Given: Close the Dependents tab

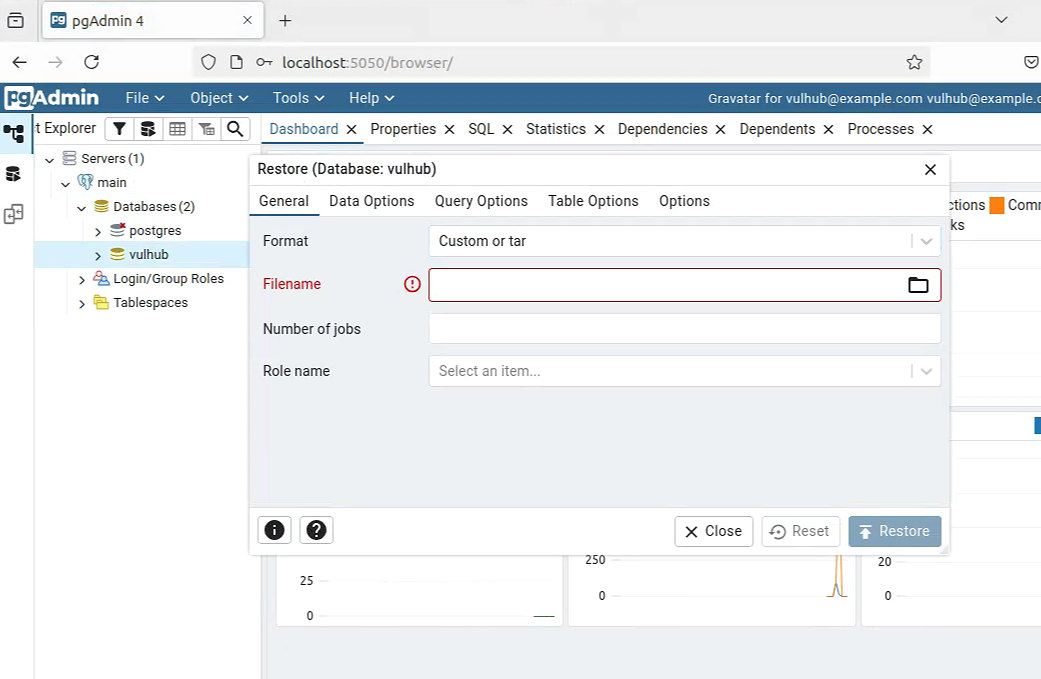Looking at the screenshot, I should pos(829,129).
